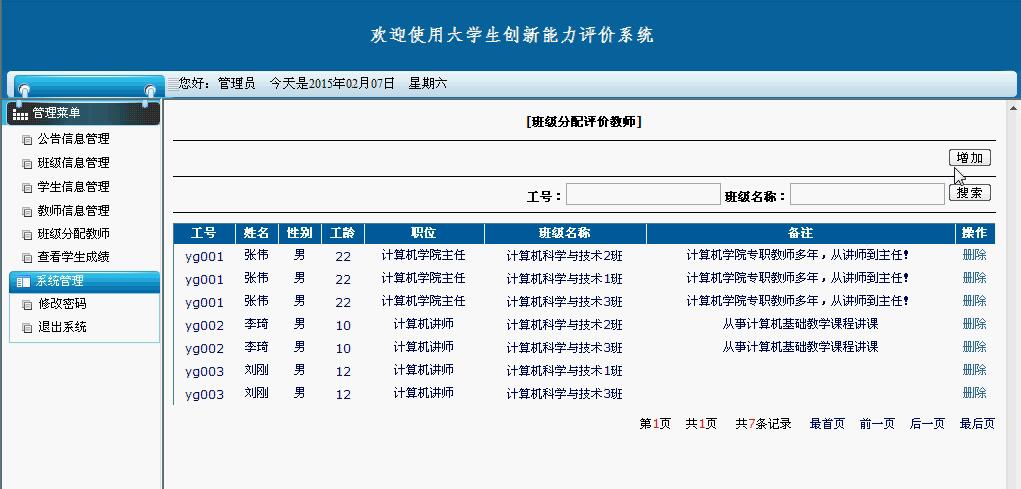Click icon beside 查看学生成绩 menu item
1021x489 pixels.
point(27,258)
